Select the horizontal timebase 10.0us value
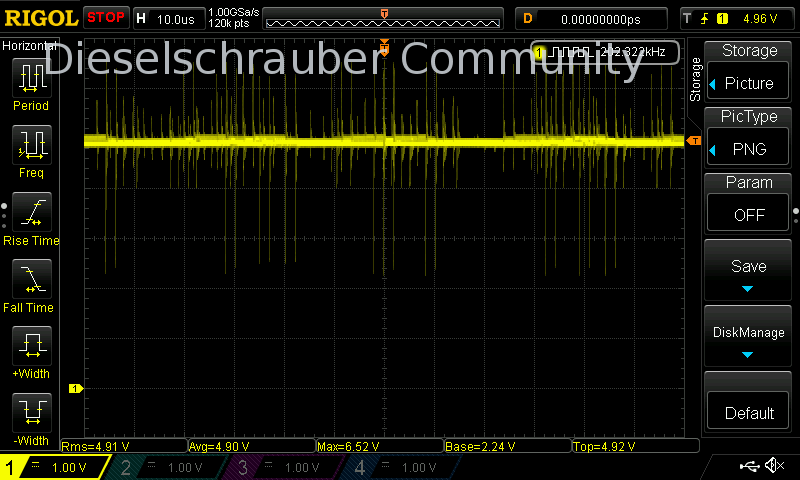 pyautogui.click(x=176, y=19)
